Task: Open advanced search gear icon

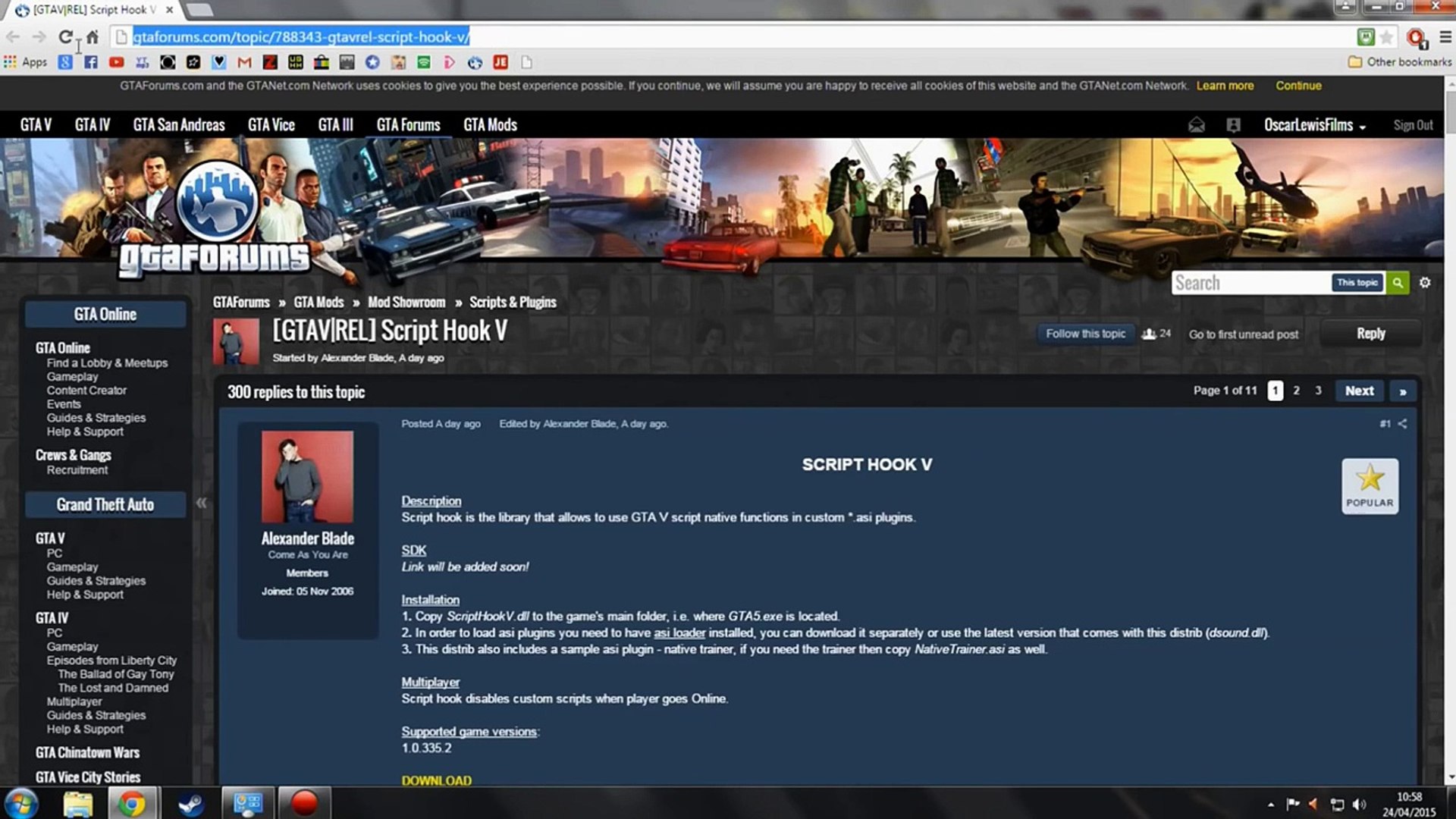Action: click(1425, 283)
